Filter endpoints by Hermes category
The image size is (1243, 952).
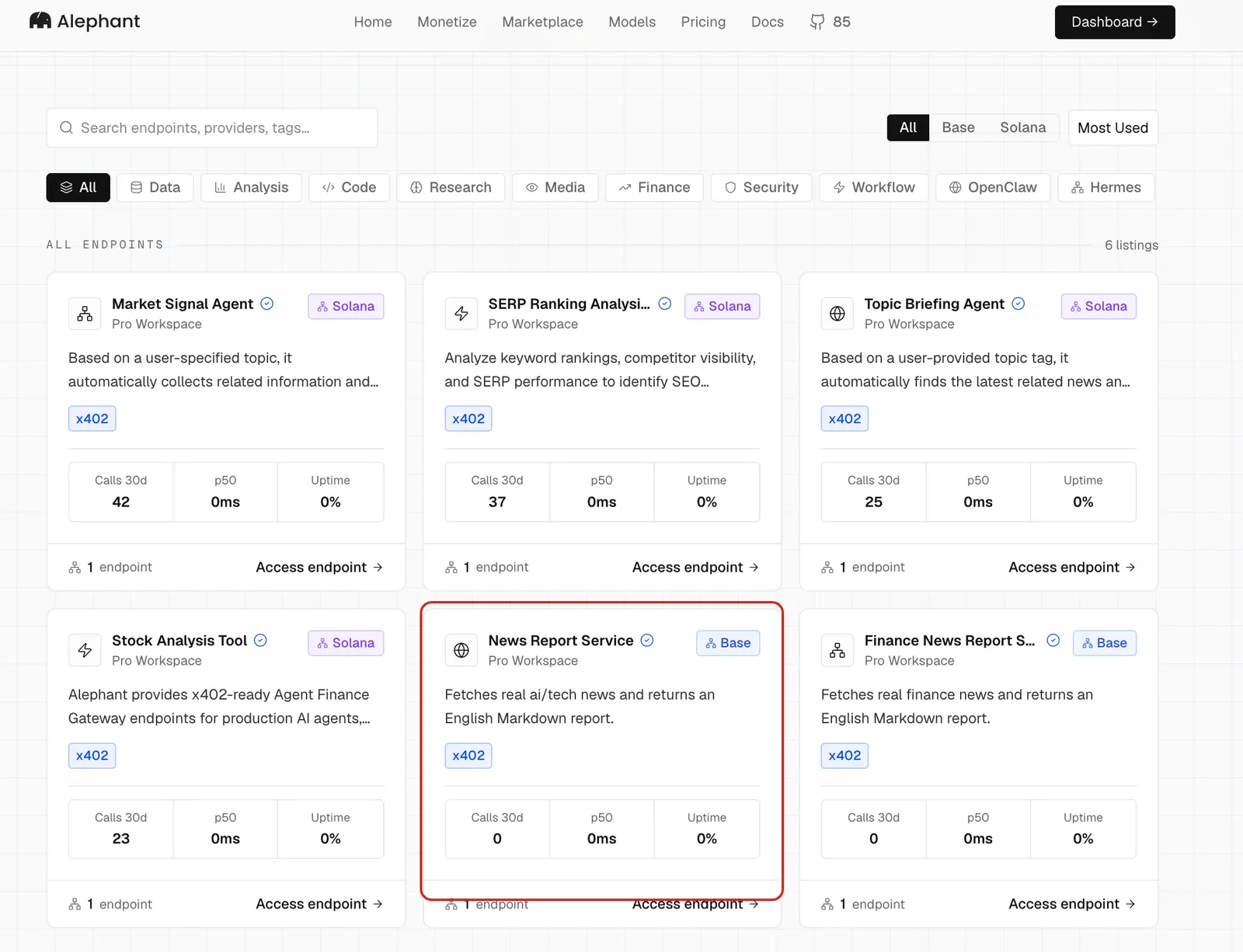pyautogui.click(x=1106, y=187)
